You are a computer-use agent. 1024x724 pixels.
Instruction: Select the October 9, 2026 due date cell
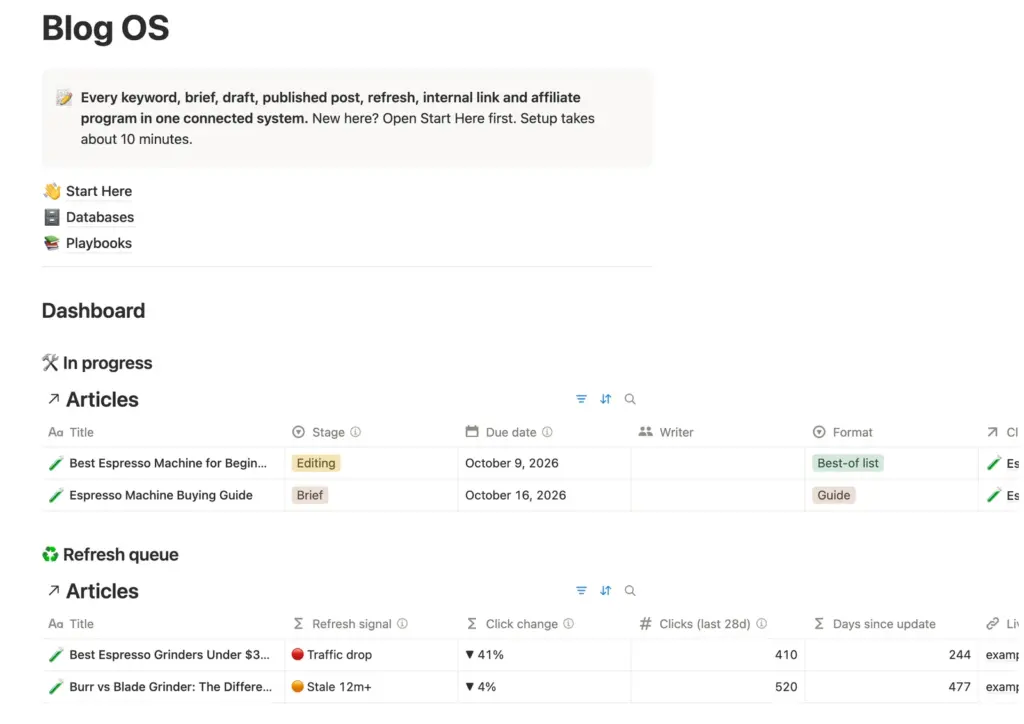544,464
